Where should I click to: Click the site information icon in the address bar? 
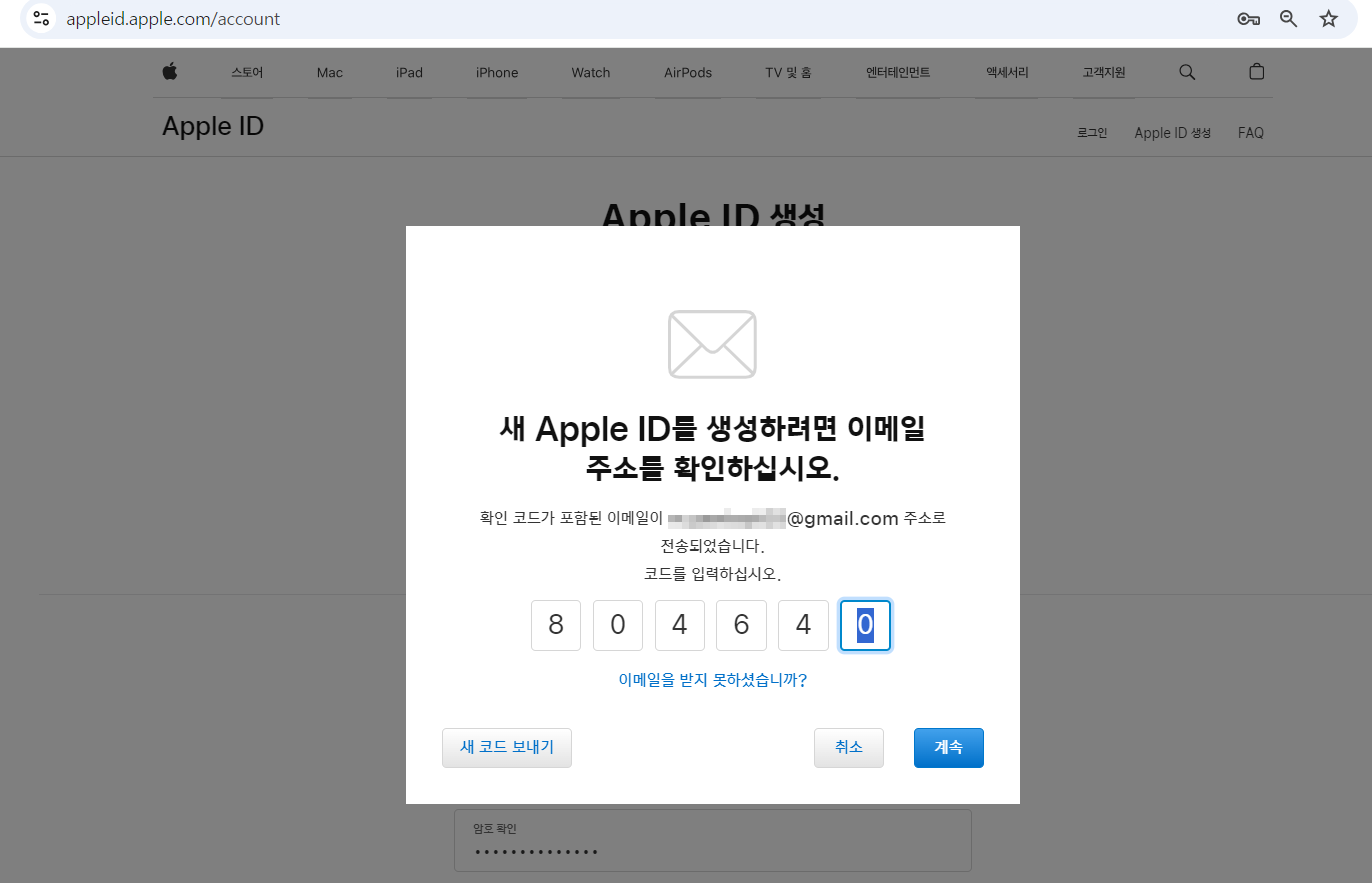41,19
